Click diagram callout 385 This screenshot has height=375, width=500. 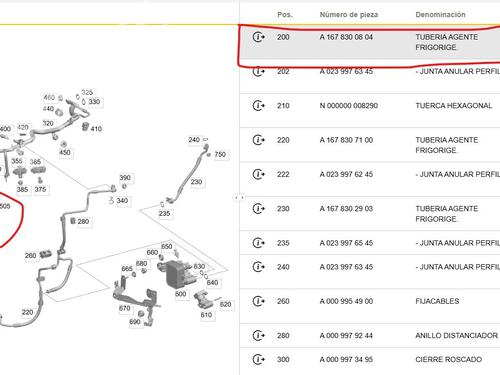(22, 189)
